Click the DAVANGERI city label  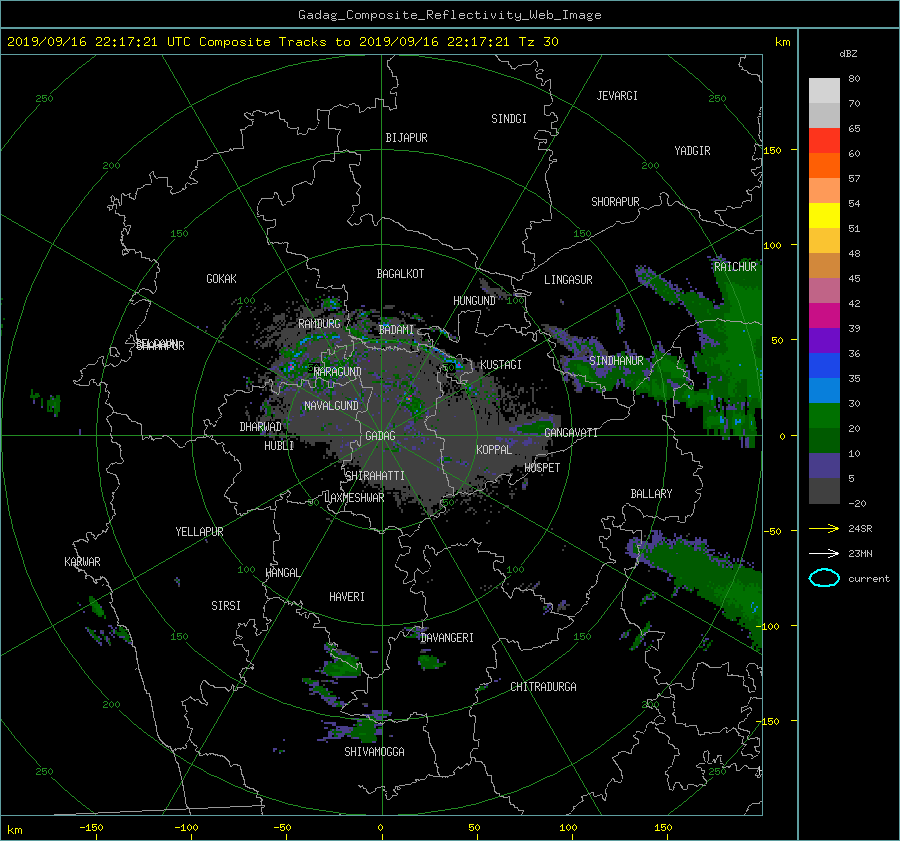(x=447, y=638)
